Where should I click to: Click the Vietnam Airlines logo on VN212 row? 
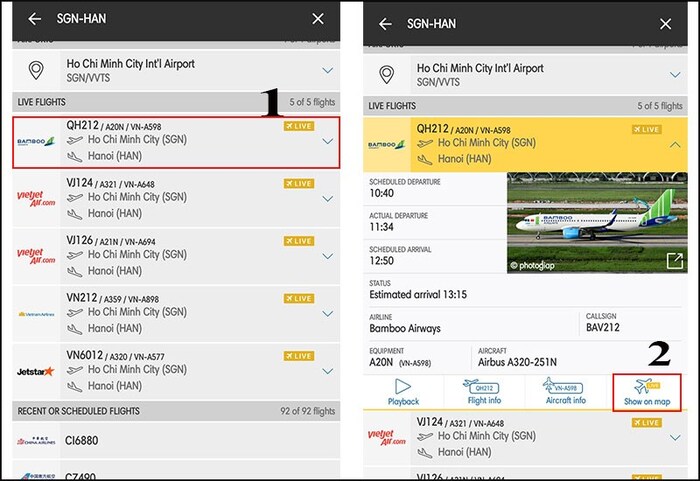tap(36, 313)
